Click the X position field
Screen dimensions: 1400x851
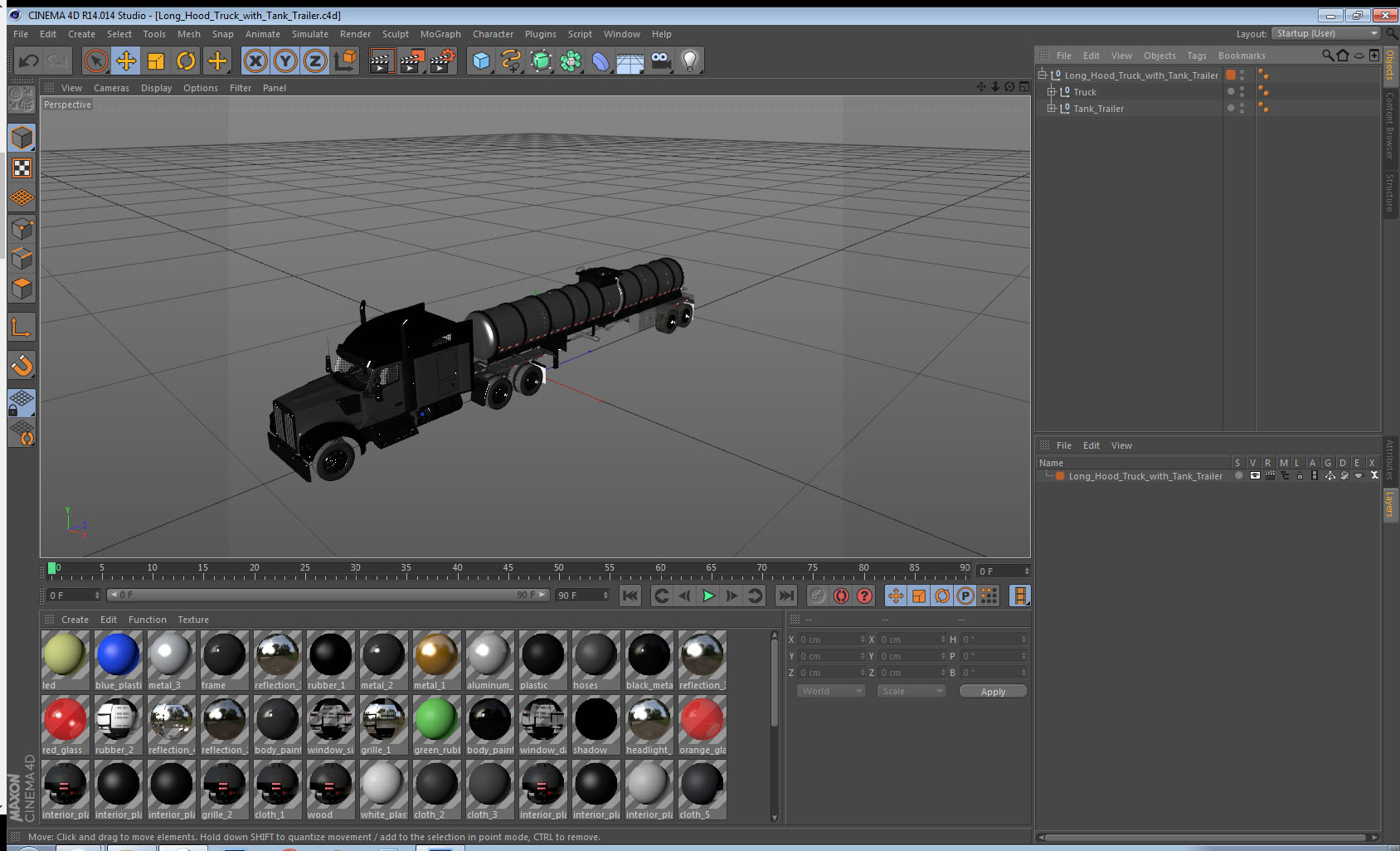click(x=831, y=639)
